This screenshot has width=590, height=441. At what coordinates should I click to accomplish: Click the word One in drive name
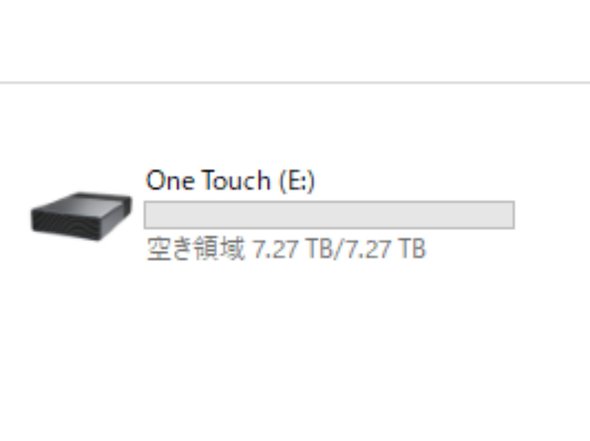click(170, 180)
